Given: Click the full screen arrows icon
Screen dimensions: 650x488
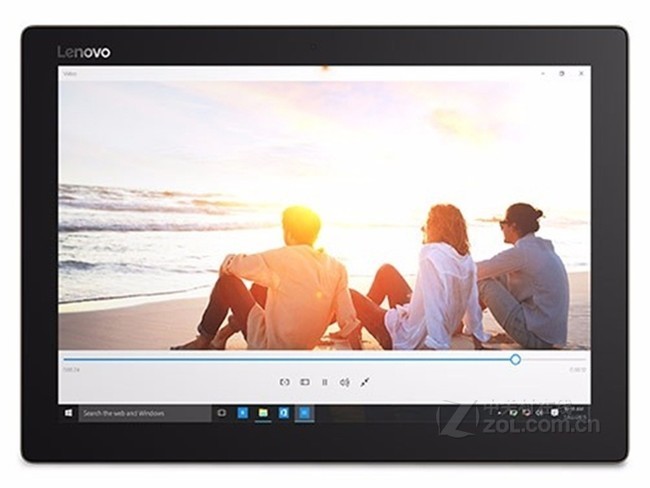Looking at the screenshot, I should click(x=364, y=382).
